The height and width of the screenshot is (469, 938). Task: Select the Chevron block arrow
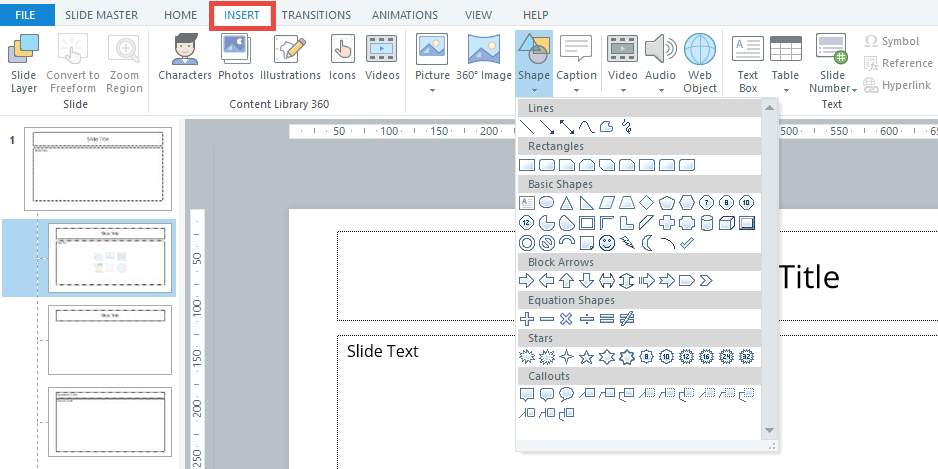[x=706, y=281]
